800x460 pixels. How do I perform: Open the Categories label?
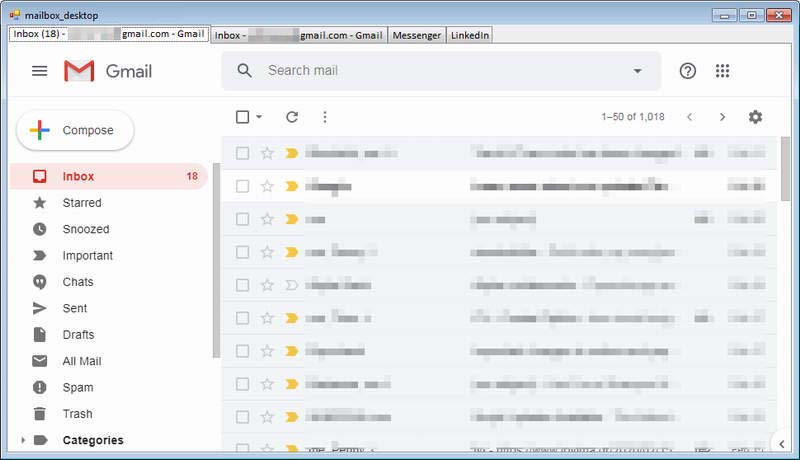click(x=93, y=440)
